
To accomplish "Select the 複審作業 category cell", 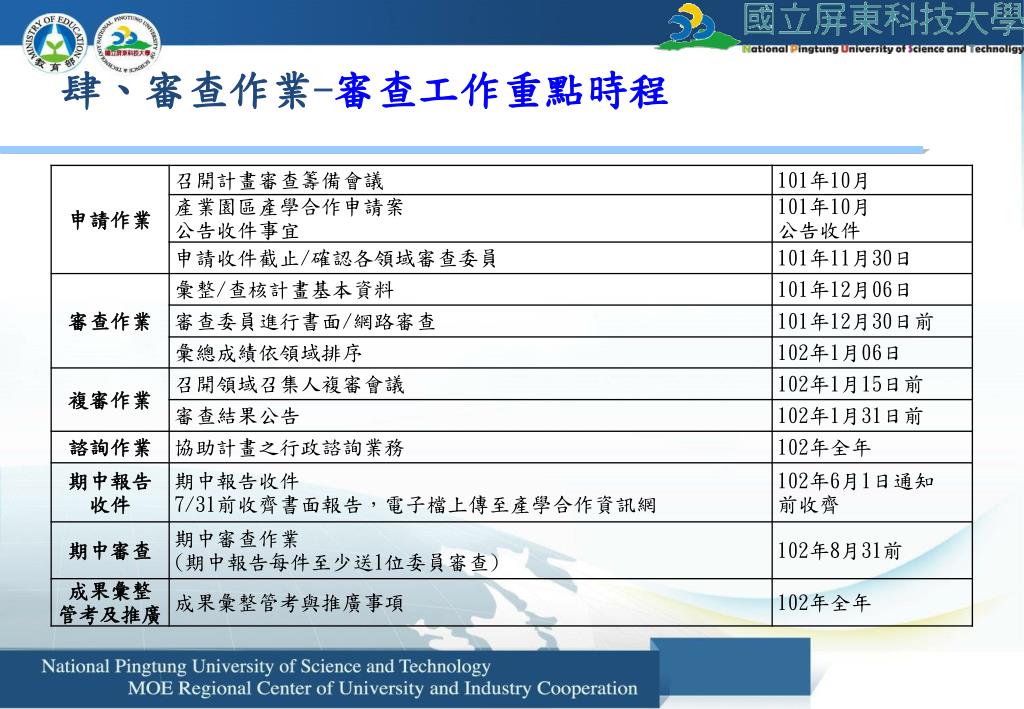I will click(x=110, y=400).
